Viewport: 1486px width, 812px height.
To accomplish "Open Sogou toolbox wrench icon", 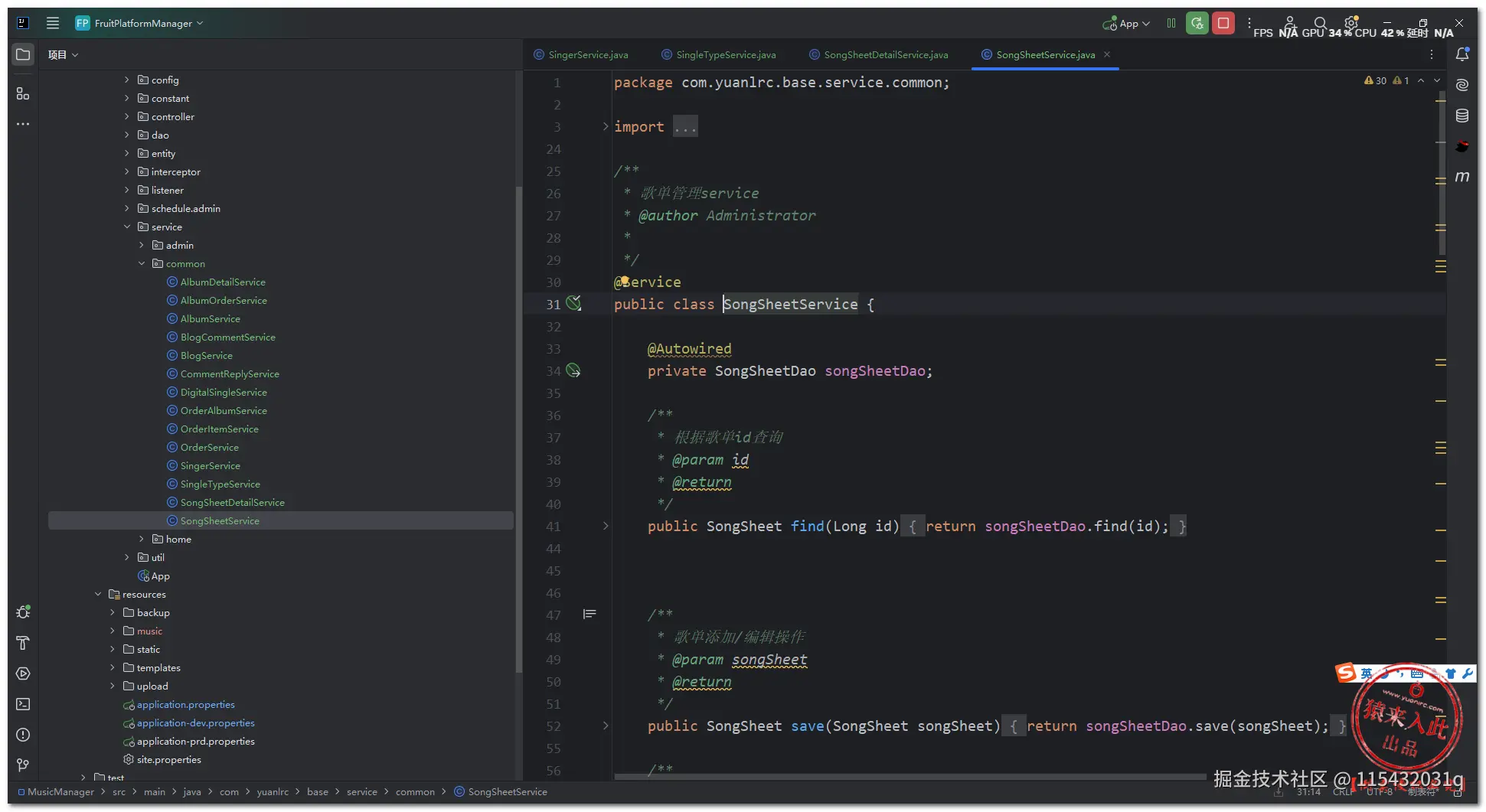I will click(x=1468, y=673).
